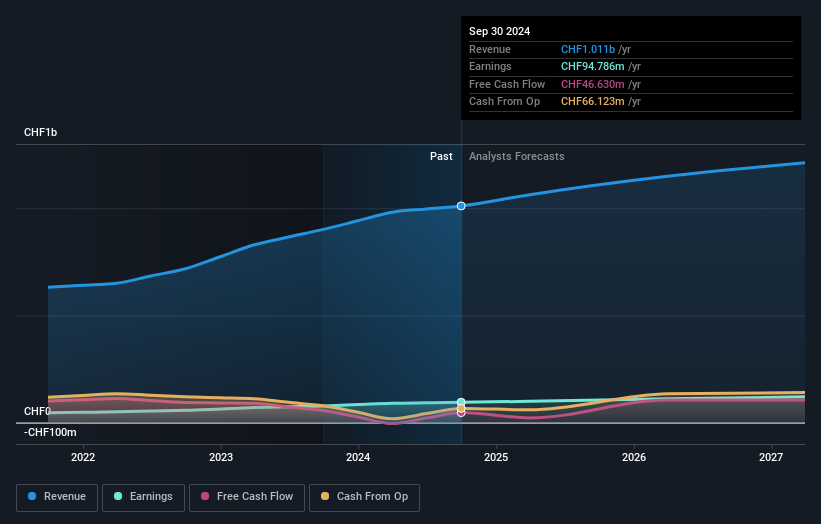Click the CHF94.786m earnings value
This screenshot has width=821, height=524.
pos(592,66)
